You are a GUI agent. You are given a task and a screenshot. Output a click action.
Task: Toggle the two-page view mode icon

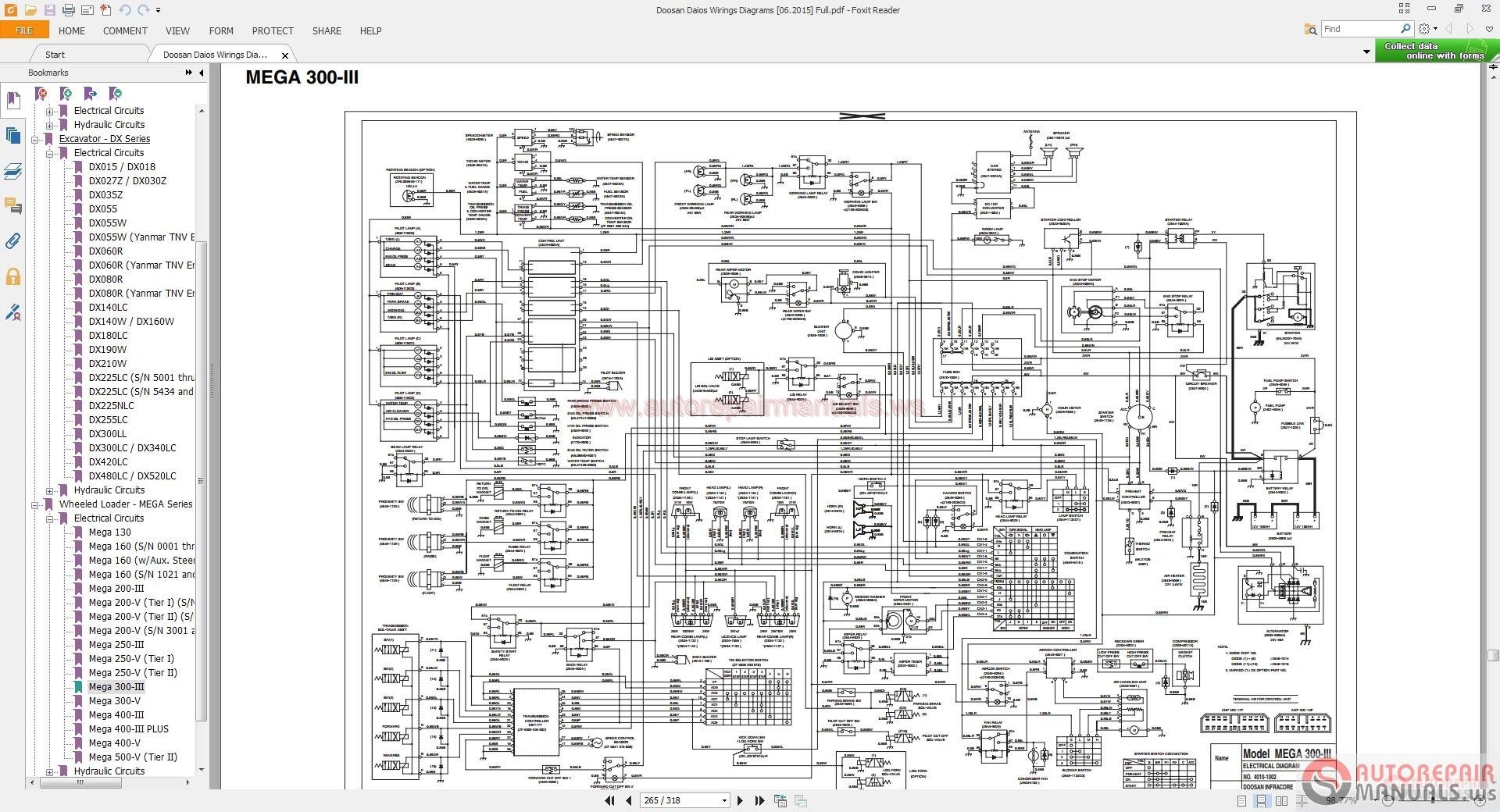1281,800
